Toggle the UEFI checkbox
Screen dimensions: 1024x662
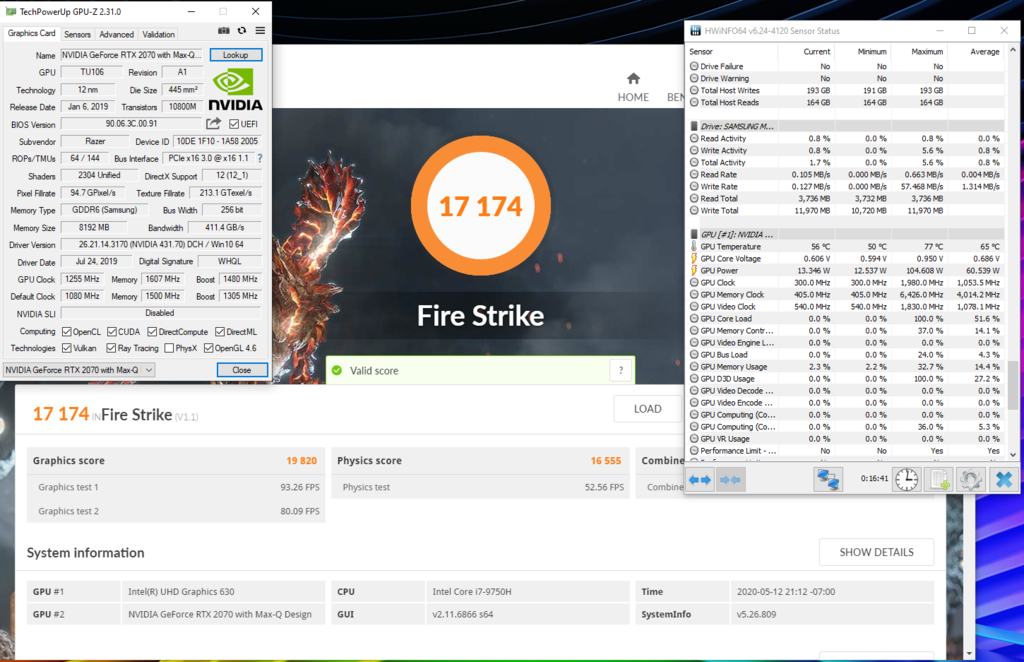click(x=234, y=124)
